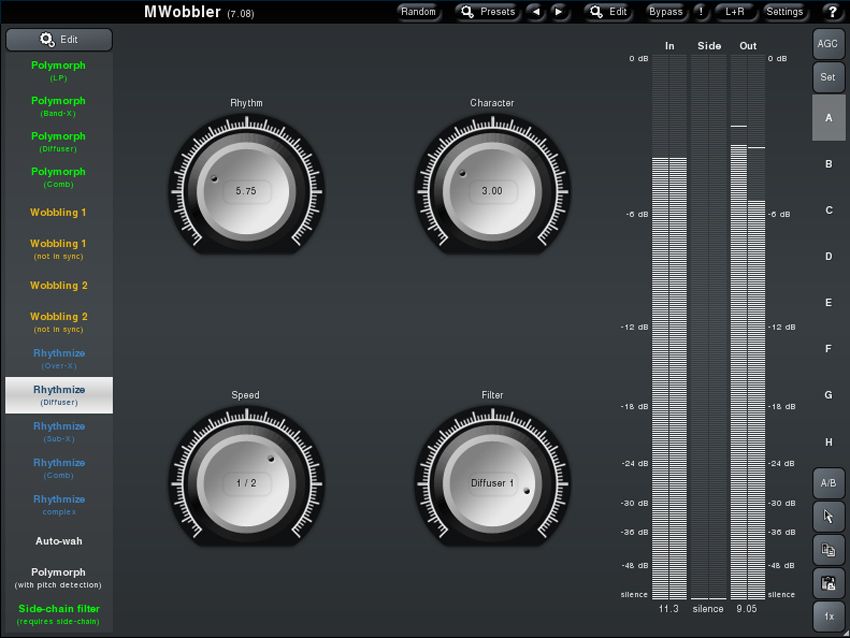Click the Random button
This screenshot has width=850, height=638.
(x=418, y=12)
